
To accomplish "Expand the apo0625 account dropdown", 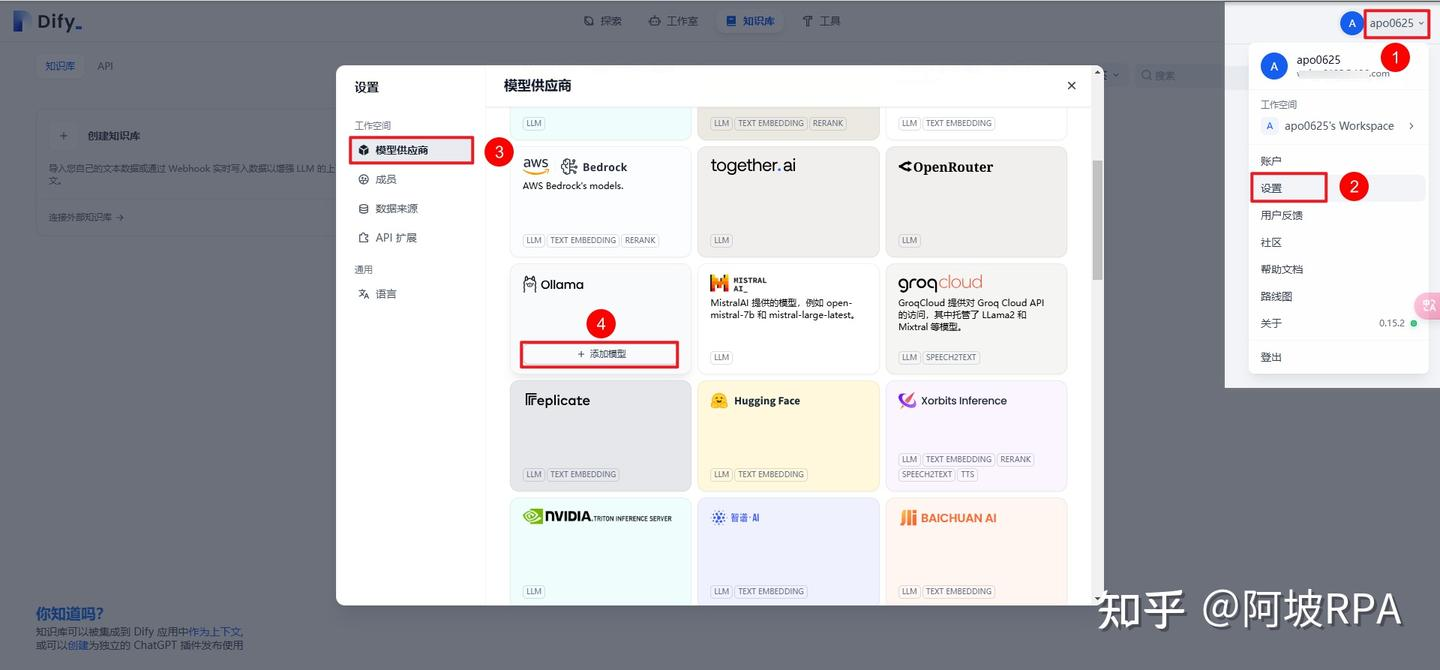I will [x=1396, y=23].
